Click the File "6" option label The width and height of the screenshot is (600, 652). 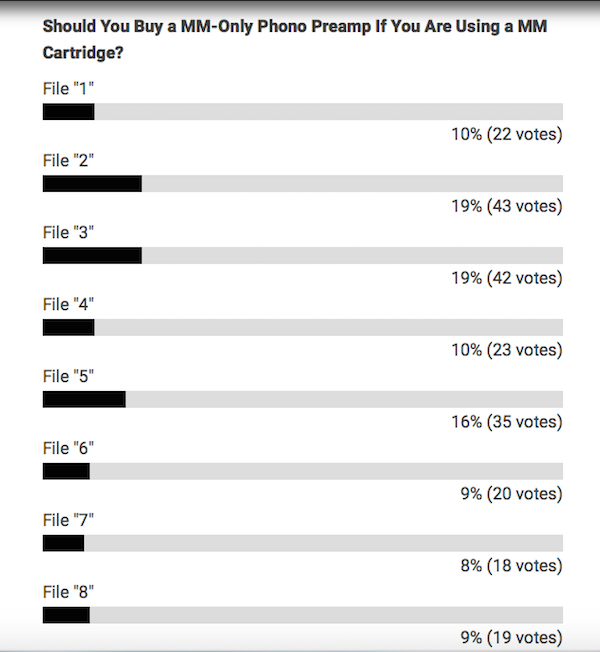point(68,448)
